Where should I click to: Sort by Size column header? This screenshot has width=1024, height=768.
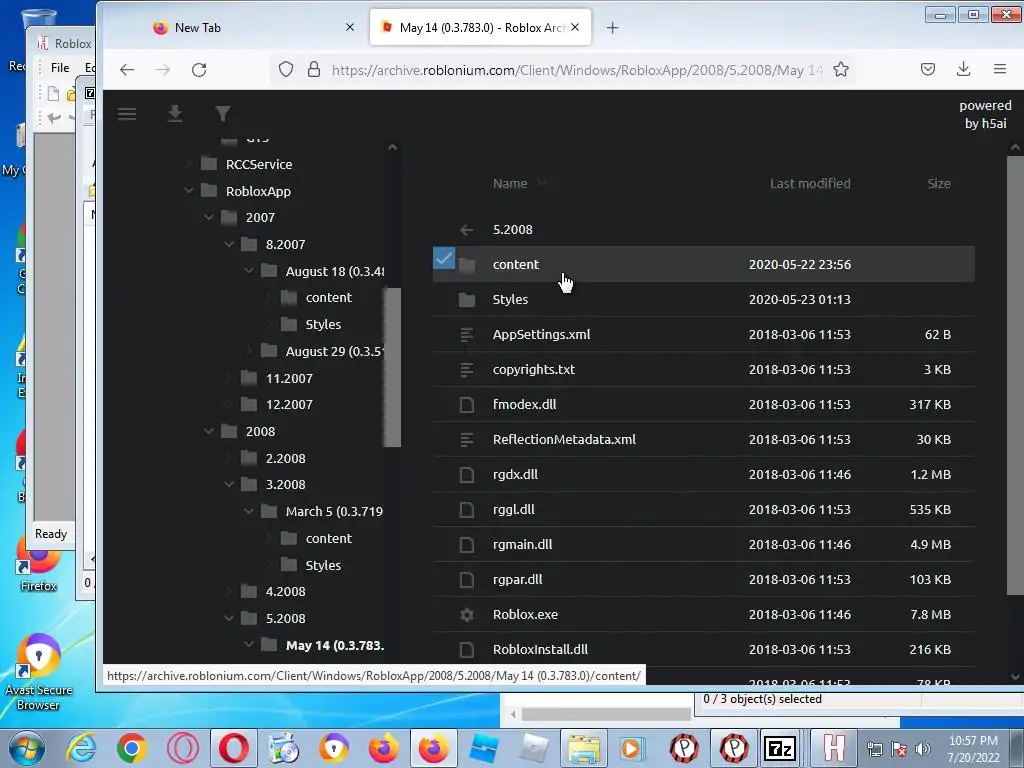pos(938,184)
